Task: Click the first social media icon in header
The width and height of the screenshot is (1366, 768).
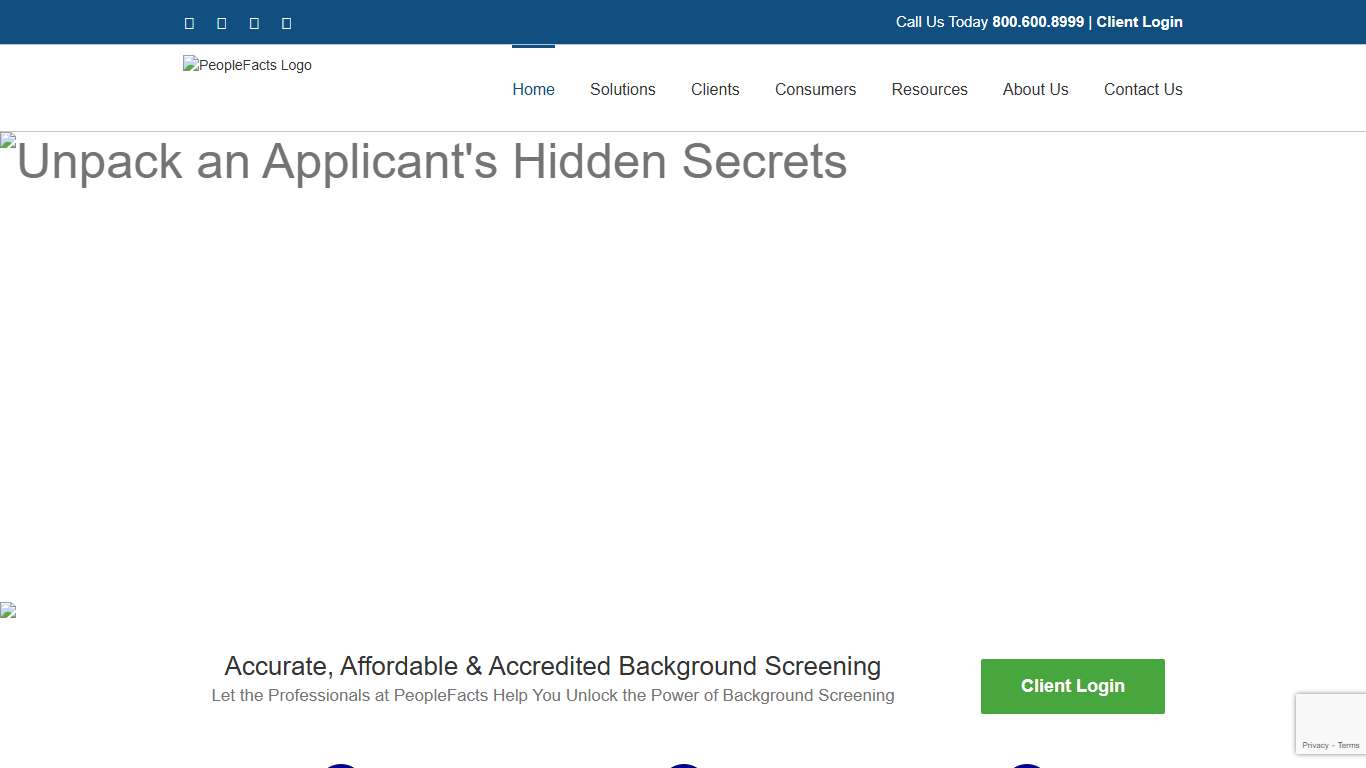Action: click(x=189, y=22)
